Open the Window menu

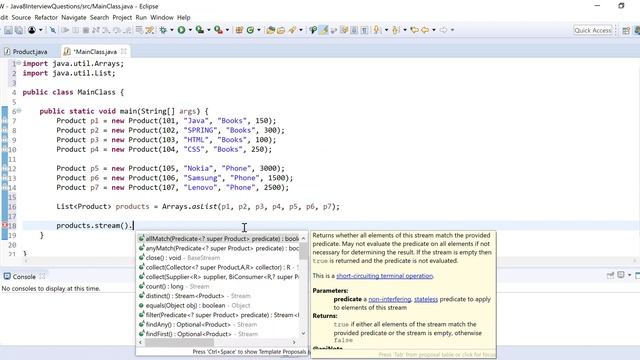[x=162, y=18]
